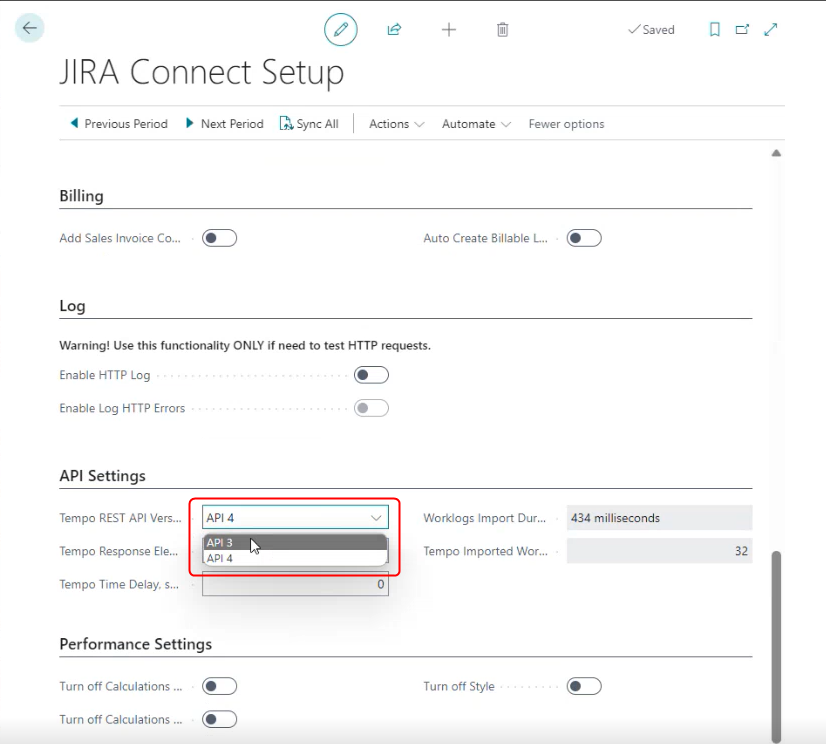Collapse the API Settings section header
Viewport: 826px width, 744px height.
[103, 476]
